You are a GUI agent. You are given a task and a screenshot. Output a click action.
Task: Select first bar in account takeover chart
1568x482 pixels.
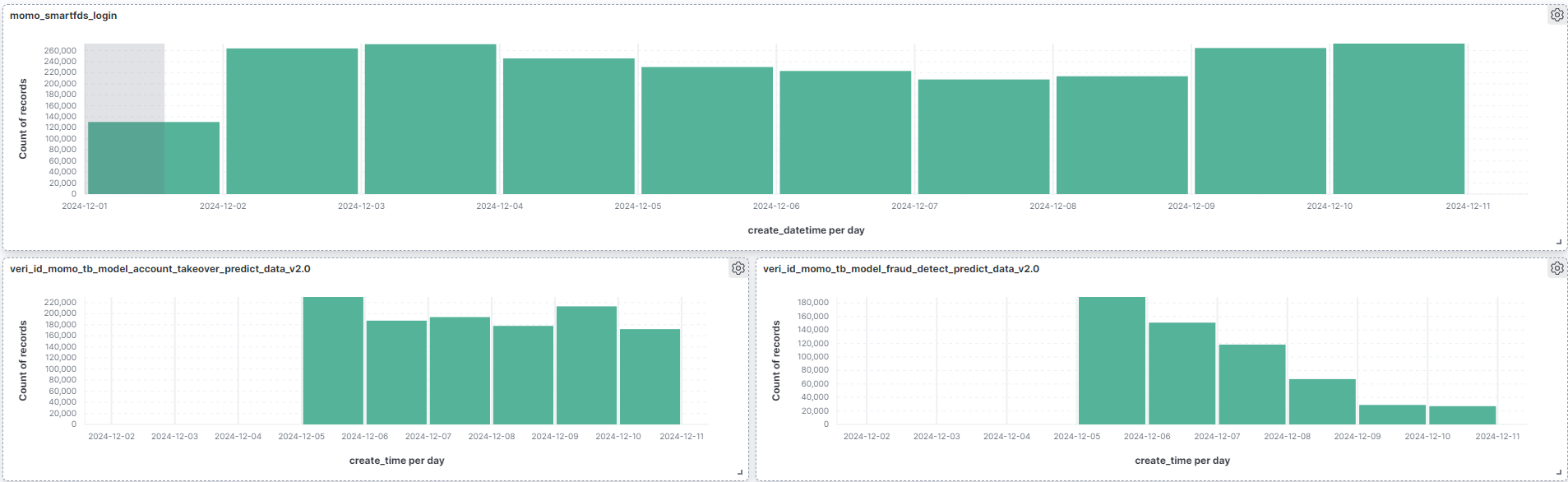tap(333, 360)
